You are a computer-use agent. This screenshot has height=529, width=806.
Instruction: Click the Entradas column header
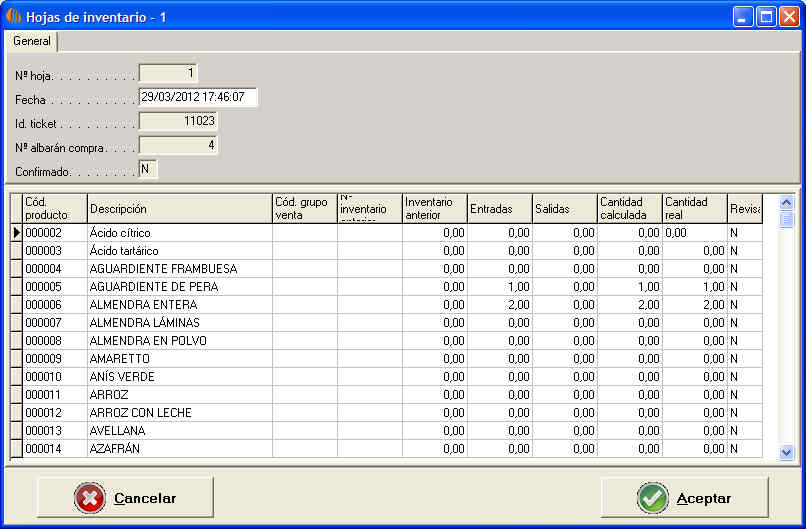coord(499,209)
